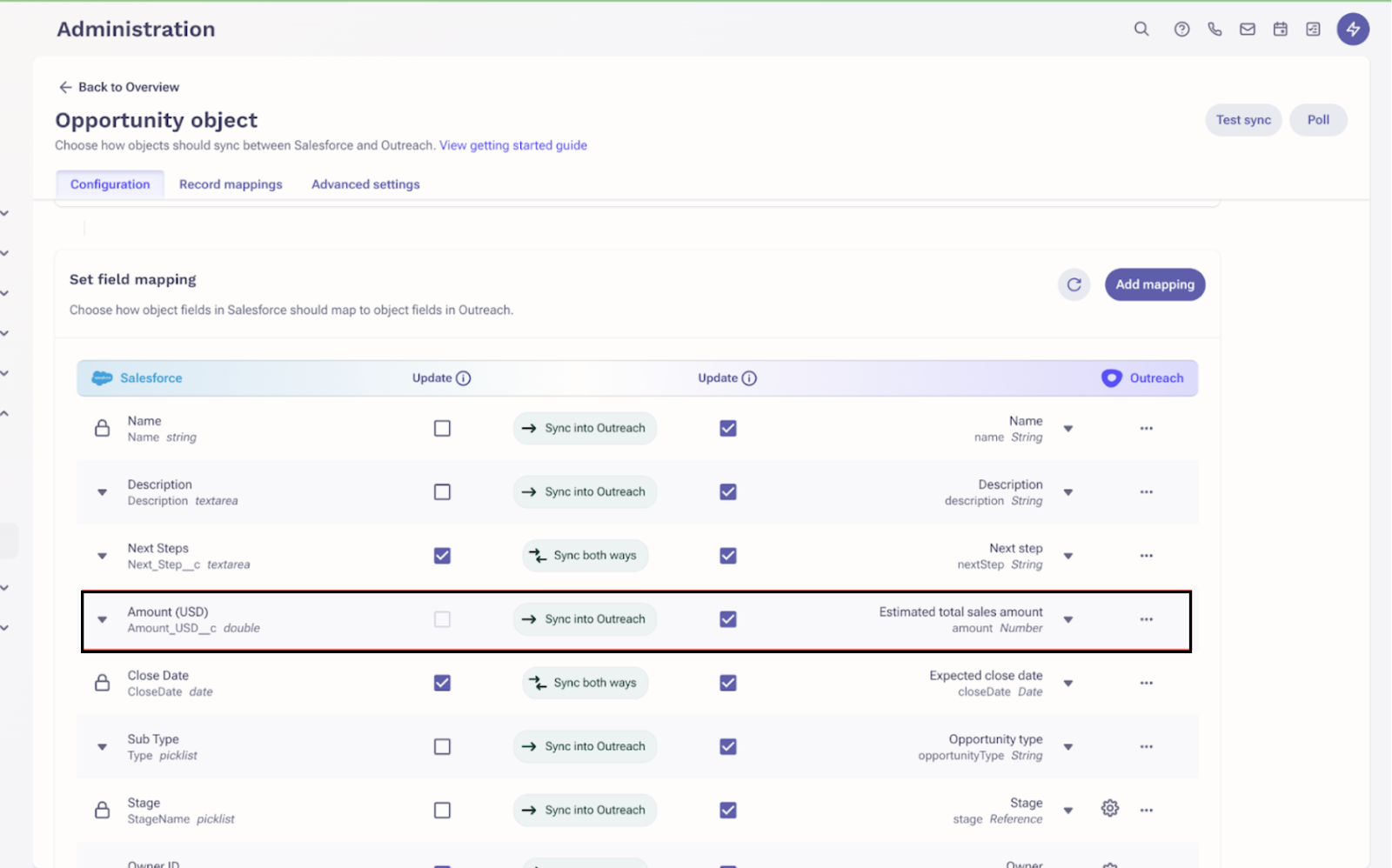Open the search icon in header

1141,29
